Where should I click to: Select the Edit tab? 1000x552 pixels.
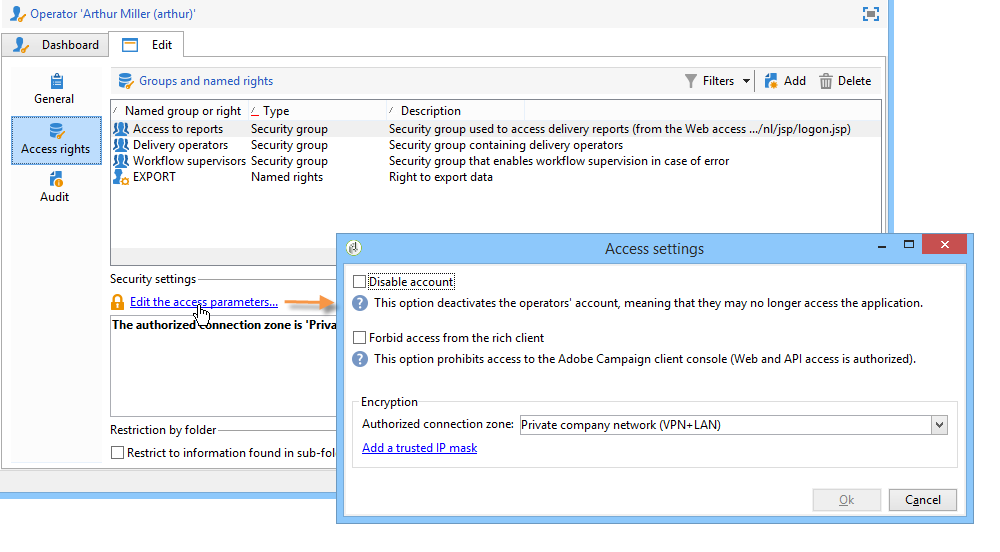[x=147, y=45]
